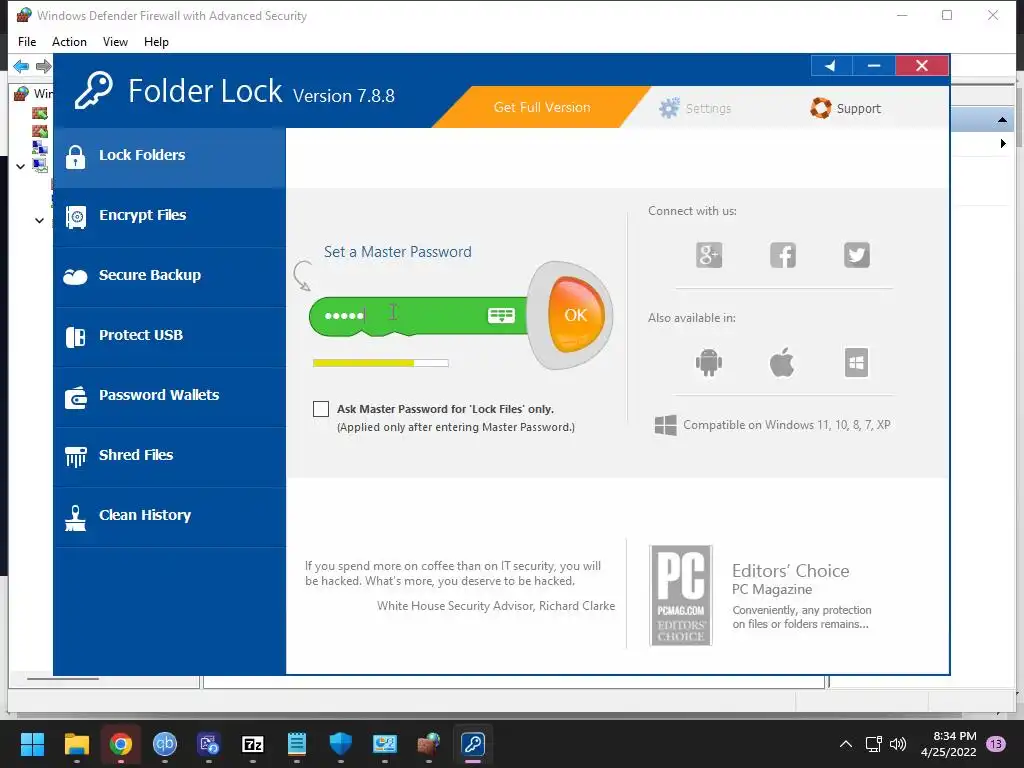Select Shred Files option
The width and height of the screenshot is (1024, 768).
coord(169,458)
